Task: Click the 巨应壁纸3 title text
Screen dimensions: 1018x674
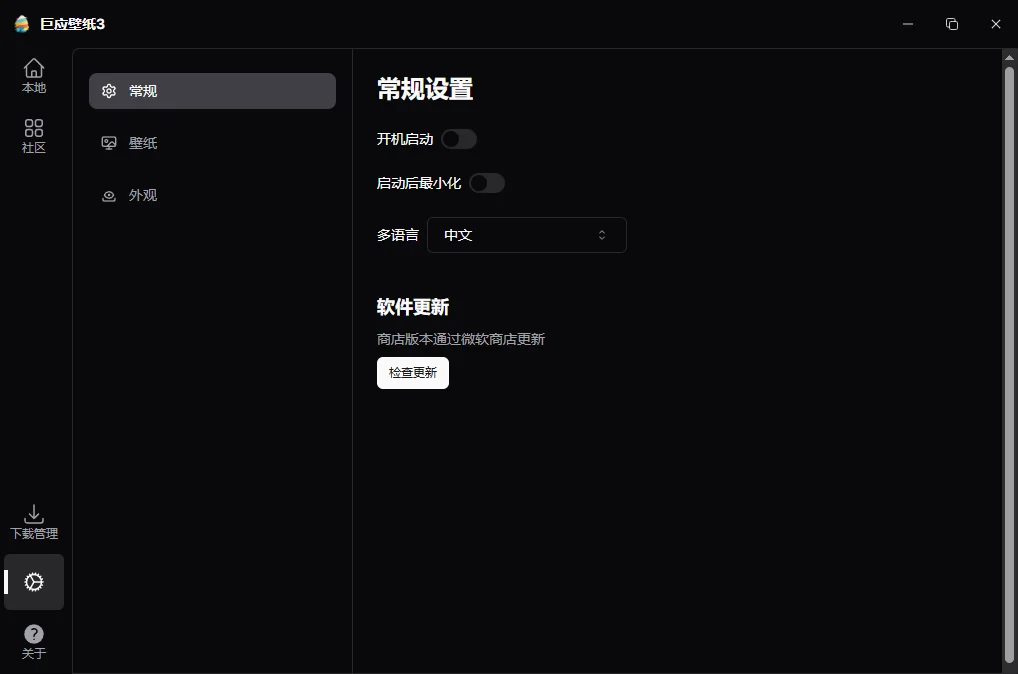Action: tap(72, 24)
